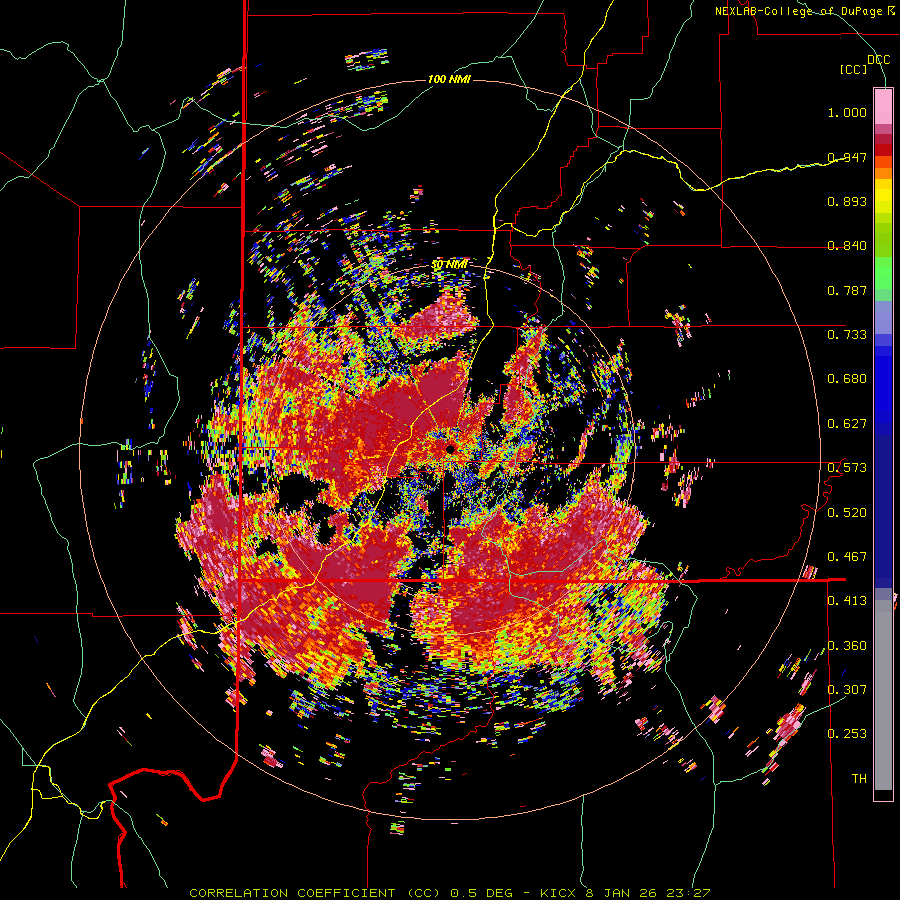Click the 100 NMI range ring label

coord(449,79)
